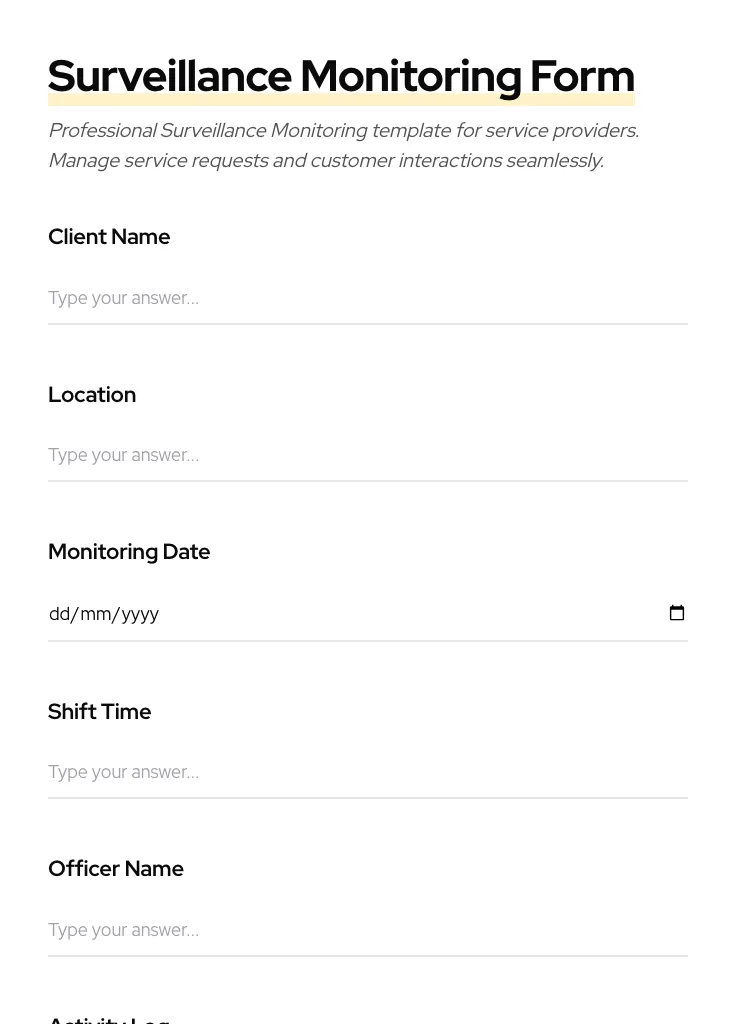Image resolution: width=736 pixels, height=1024 pixels.
Task: Click the Client Name question label
Action: 109,237
